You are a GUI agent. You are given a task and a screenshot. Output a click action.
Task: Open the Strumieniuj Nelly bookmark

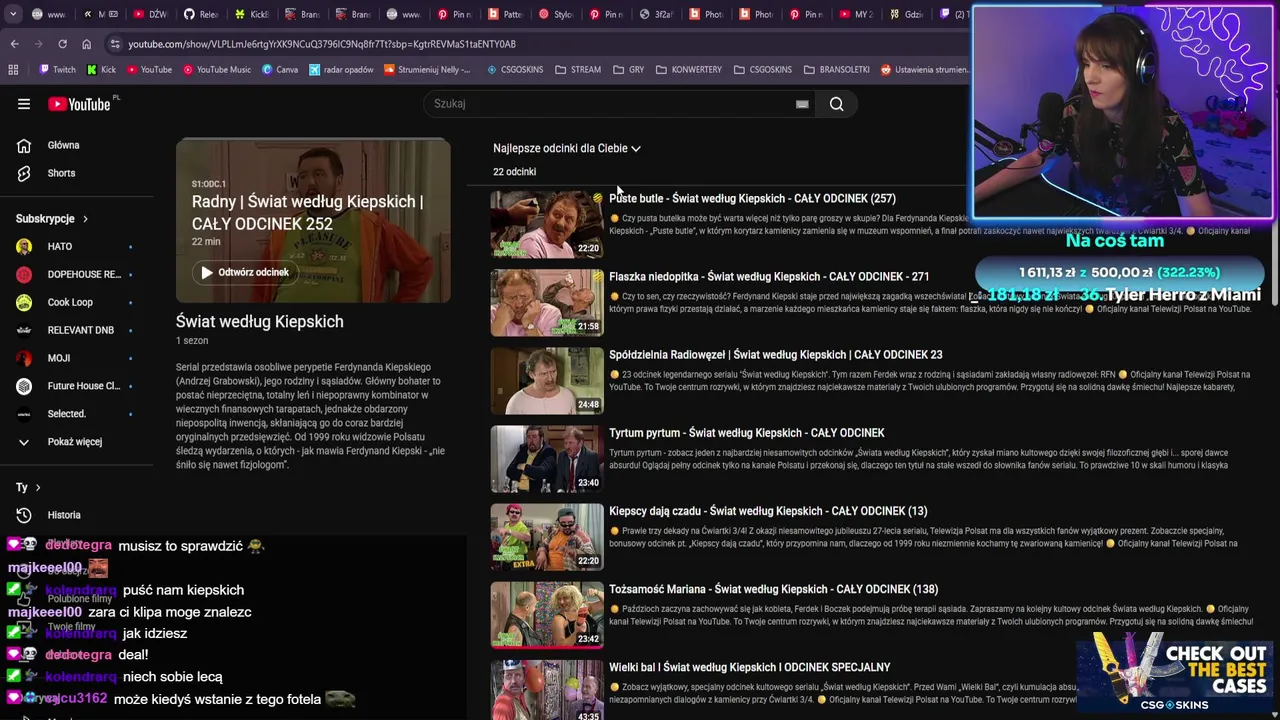tap(427, 70)
